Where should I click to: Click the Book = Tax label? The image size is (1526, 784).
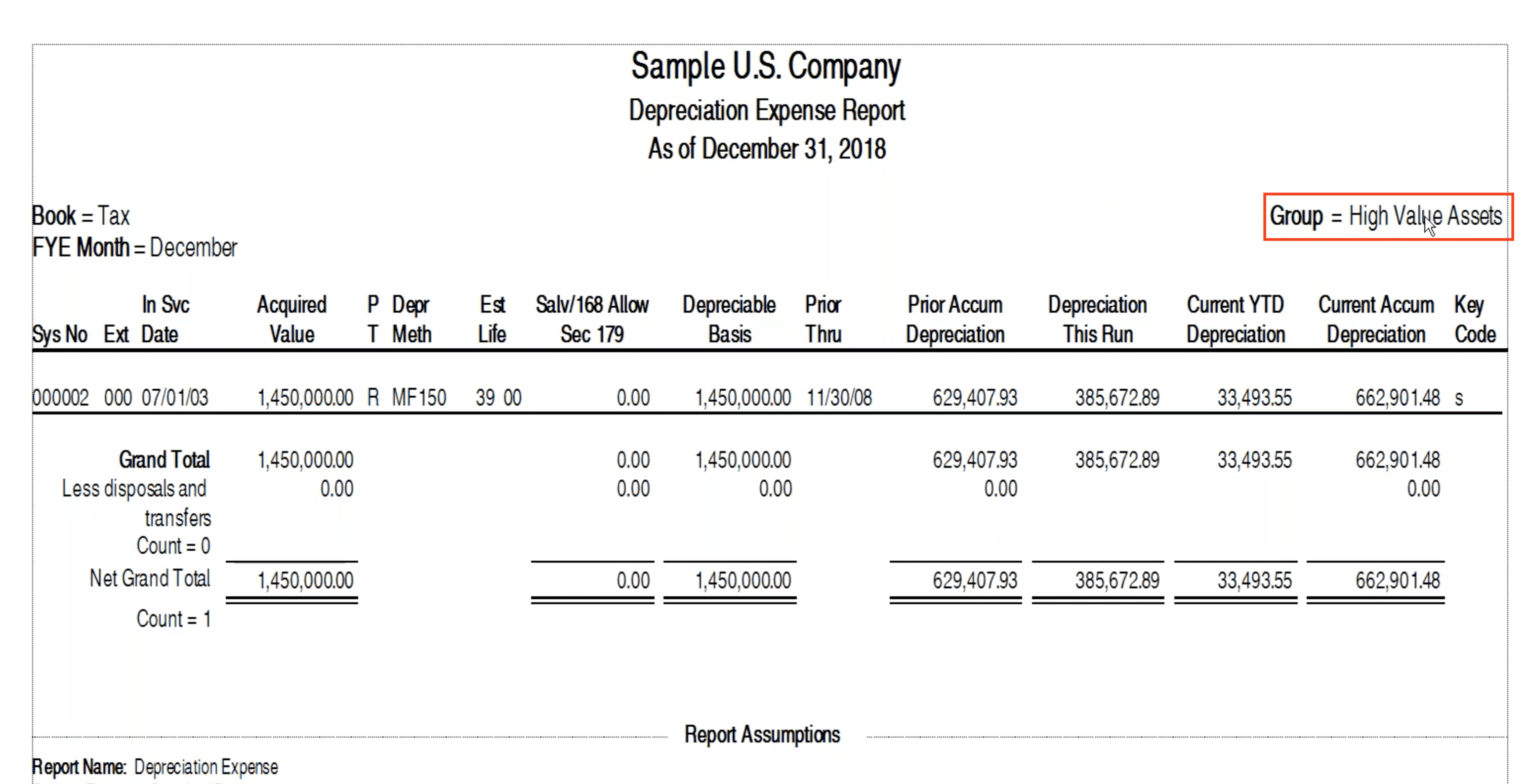81,216
